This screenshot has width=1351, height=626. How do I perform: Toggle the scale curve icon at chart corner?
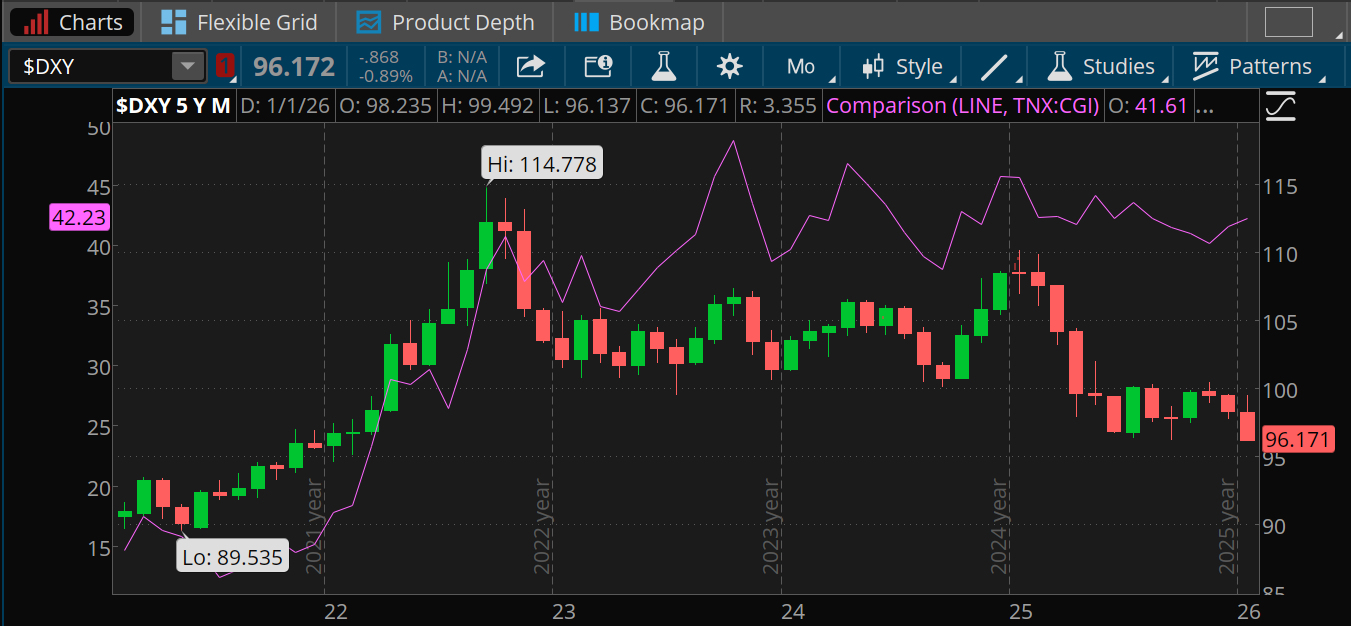1279,106
